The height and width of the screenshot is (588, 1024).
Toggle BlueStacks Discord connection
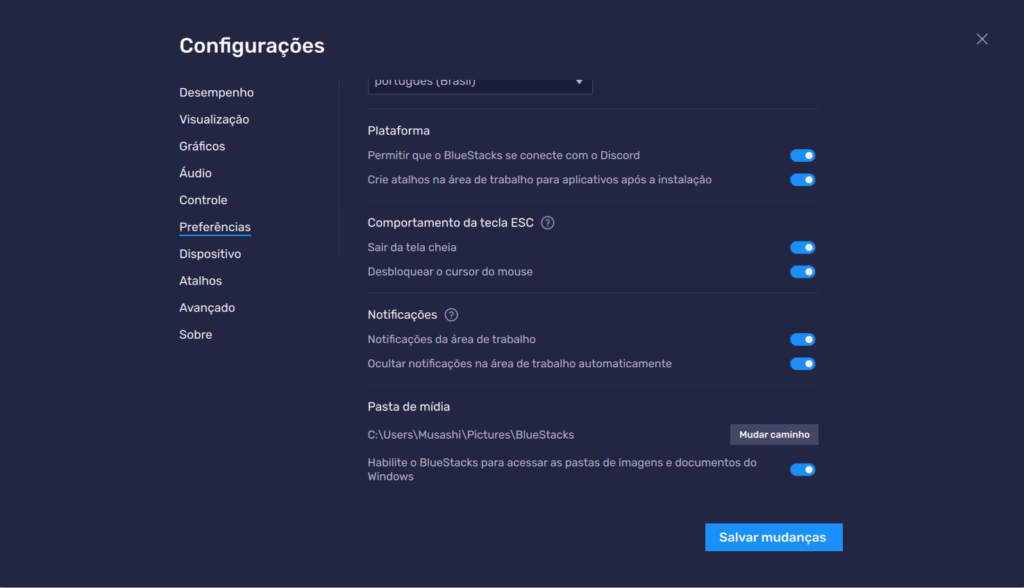[802, 155]
